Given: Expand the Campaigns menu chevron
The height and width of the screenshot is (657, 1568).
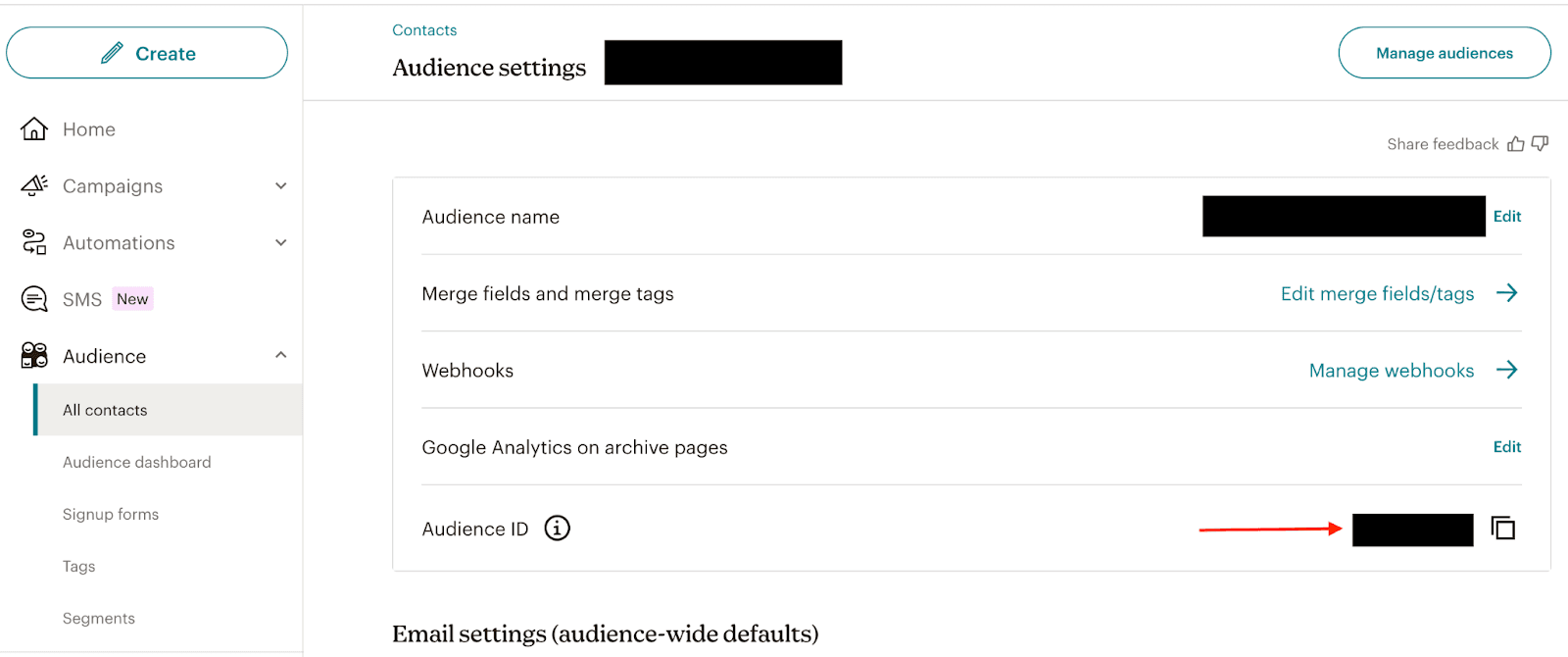Looking at the screenshot, I should click(x=281, y=185).
